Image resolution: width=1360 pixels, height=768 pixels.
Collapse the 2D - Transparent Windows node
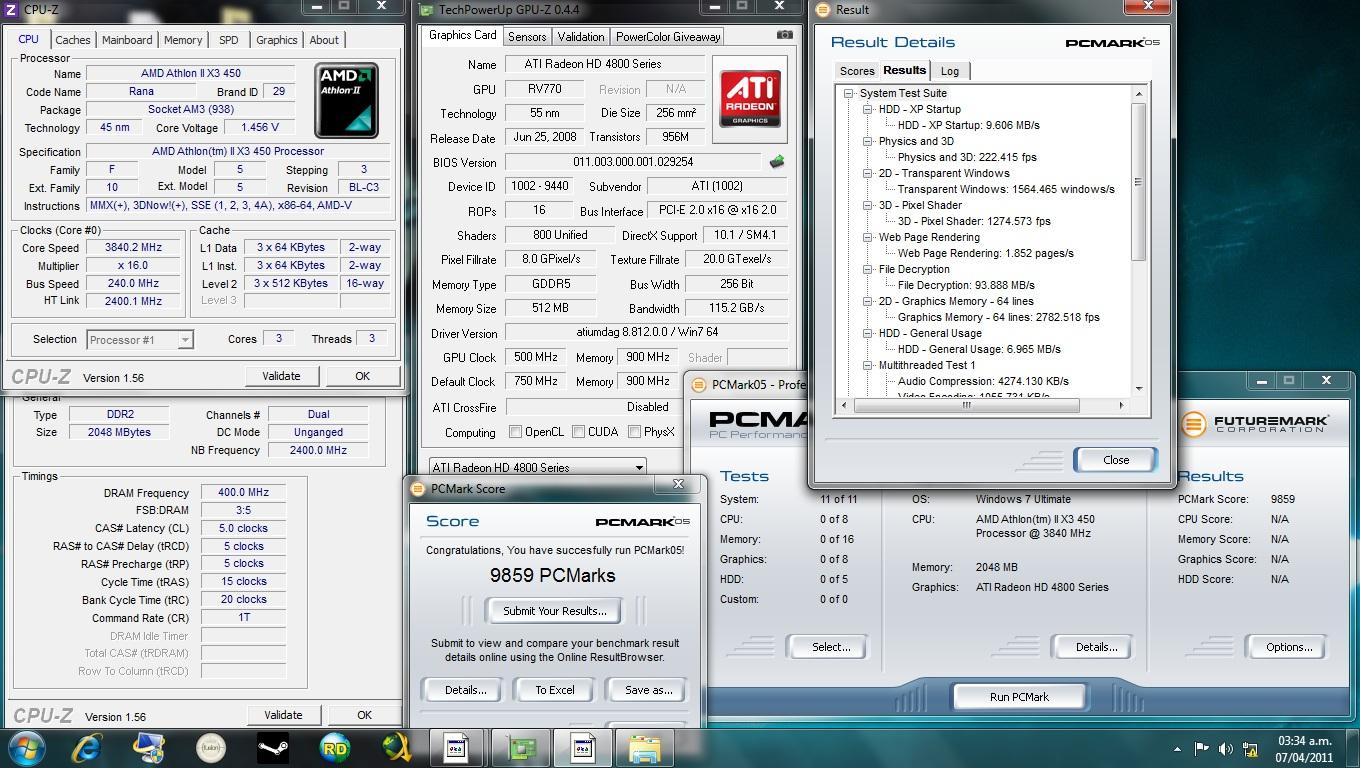868,173
